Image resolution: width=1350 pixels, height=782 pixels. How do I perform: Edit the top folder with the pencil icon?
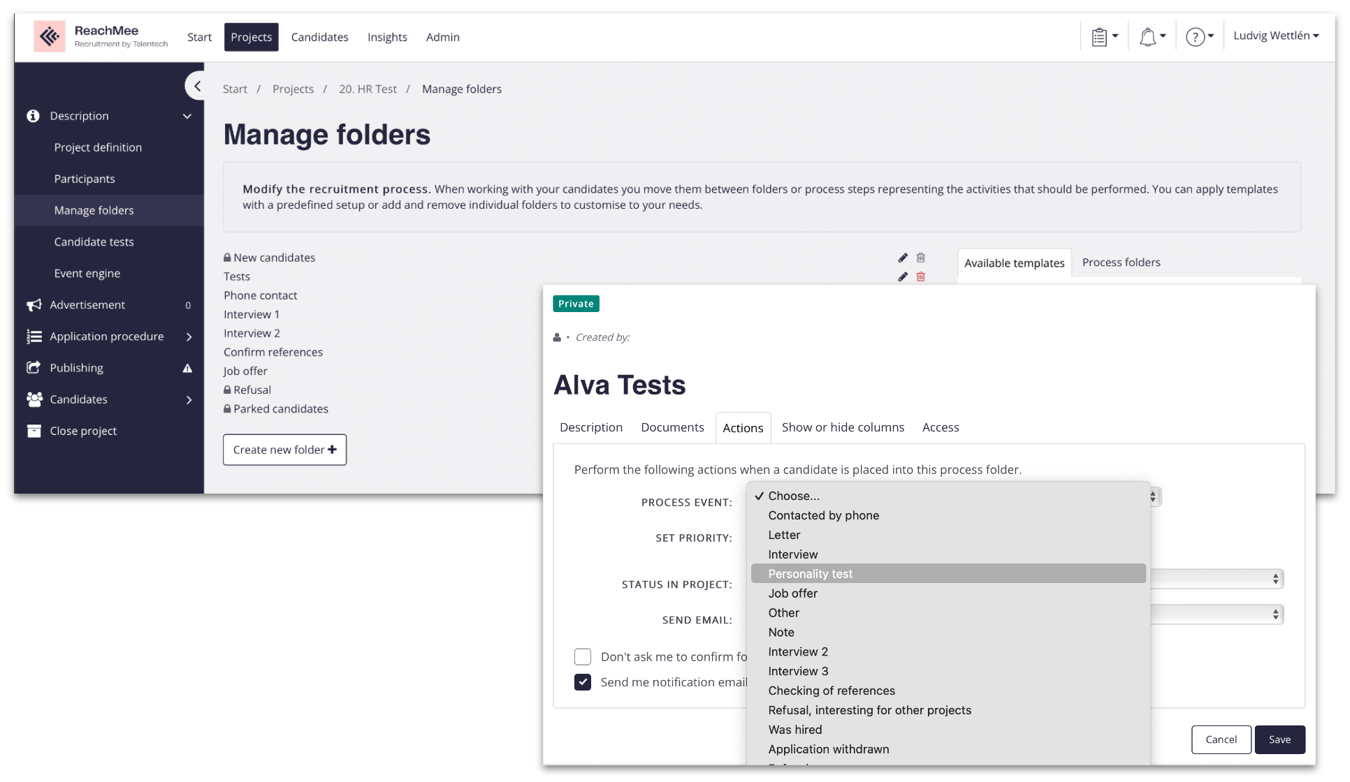pos(903,257)
